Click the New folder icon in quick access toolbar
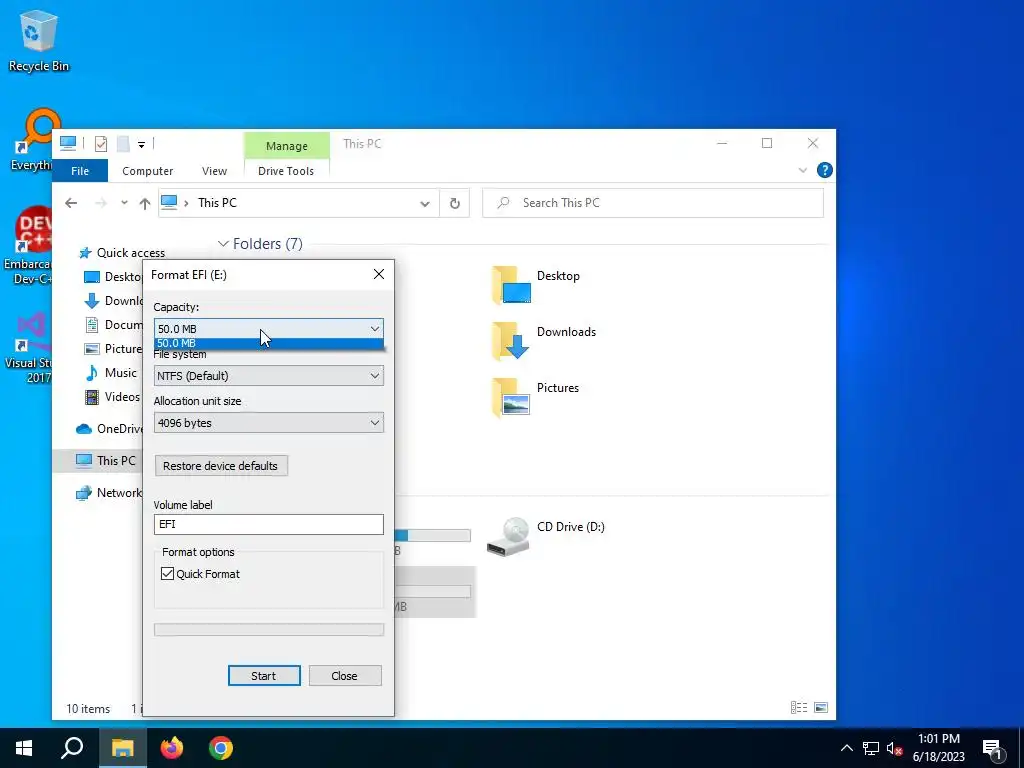Screen dimensions: 1024x768 (123, 144)
